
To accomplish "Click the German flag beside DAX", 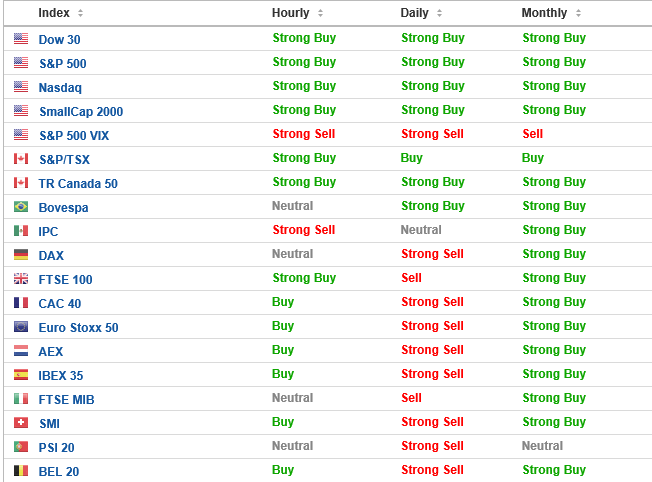I will coord(21,255).
